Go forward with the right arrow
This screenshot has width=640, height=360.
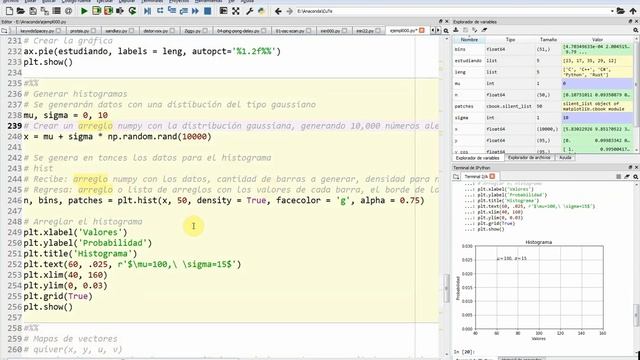290,11
